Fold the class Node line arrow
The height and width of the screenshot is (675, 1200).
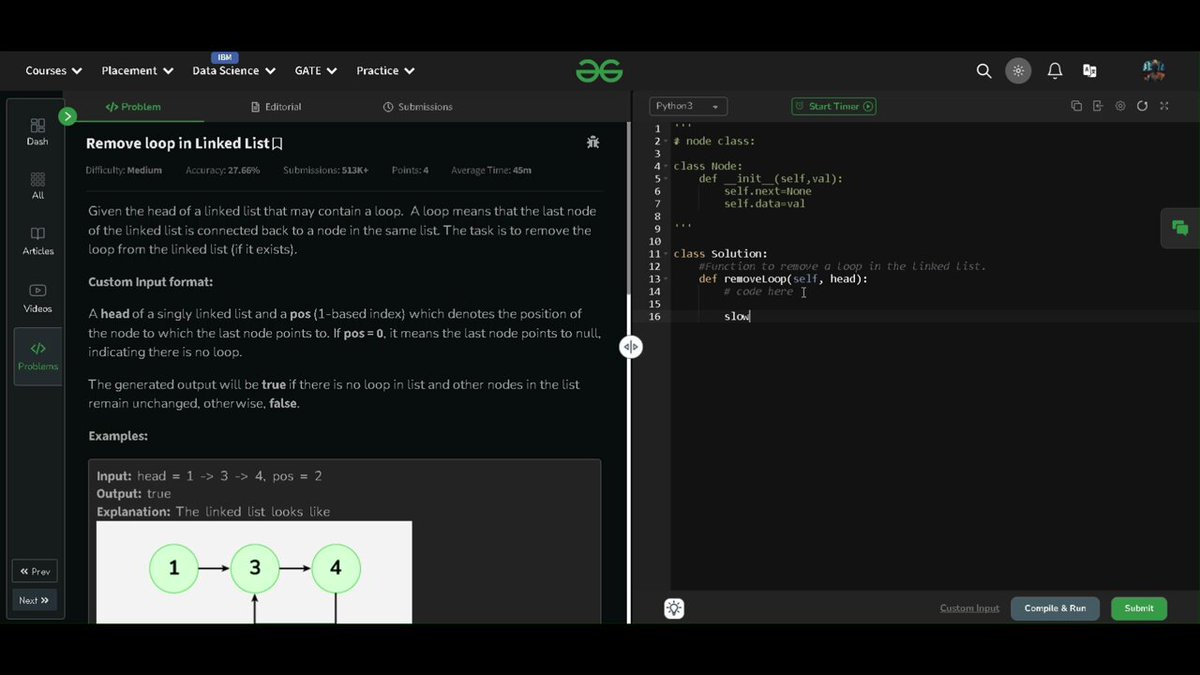point(666,166)
